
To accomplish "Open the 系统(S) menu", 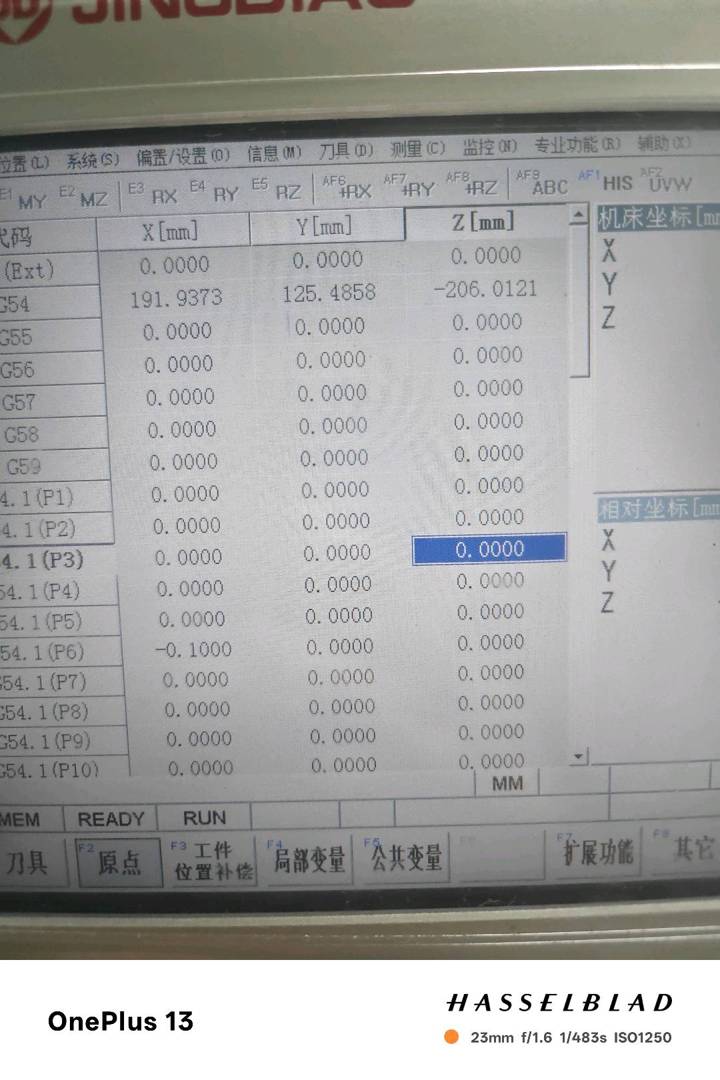I will 92,161.
